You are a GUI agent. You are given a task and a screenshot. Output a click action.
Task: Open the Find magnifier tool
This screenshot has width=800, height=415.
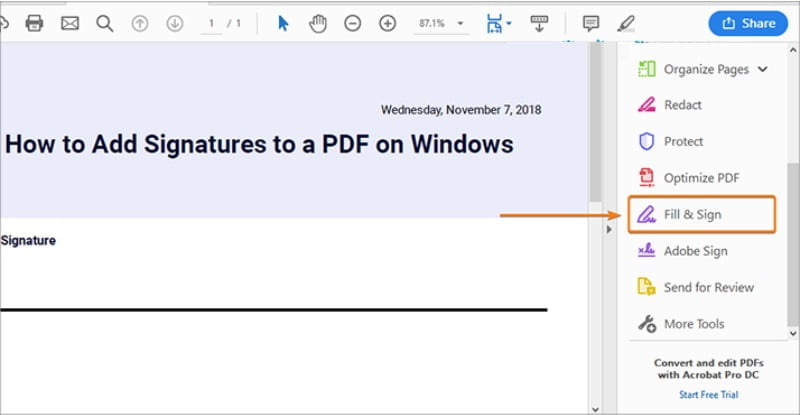[104, 23]
